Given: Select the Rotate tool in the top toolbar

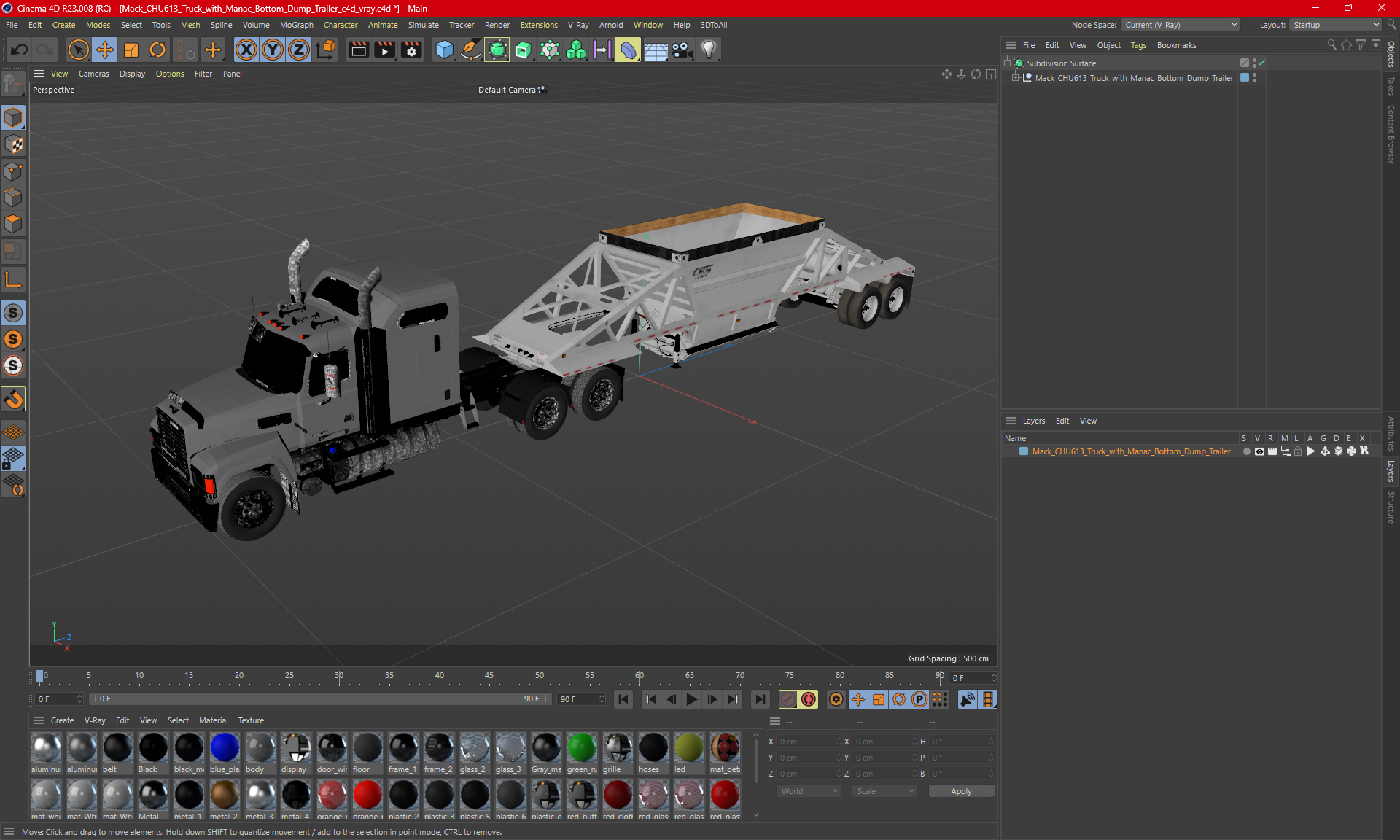Looking at the screenshot, I should point(157,50).
